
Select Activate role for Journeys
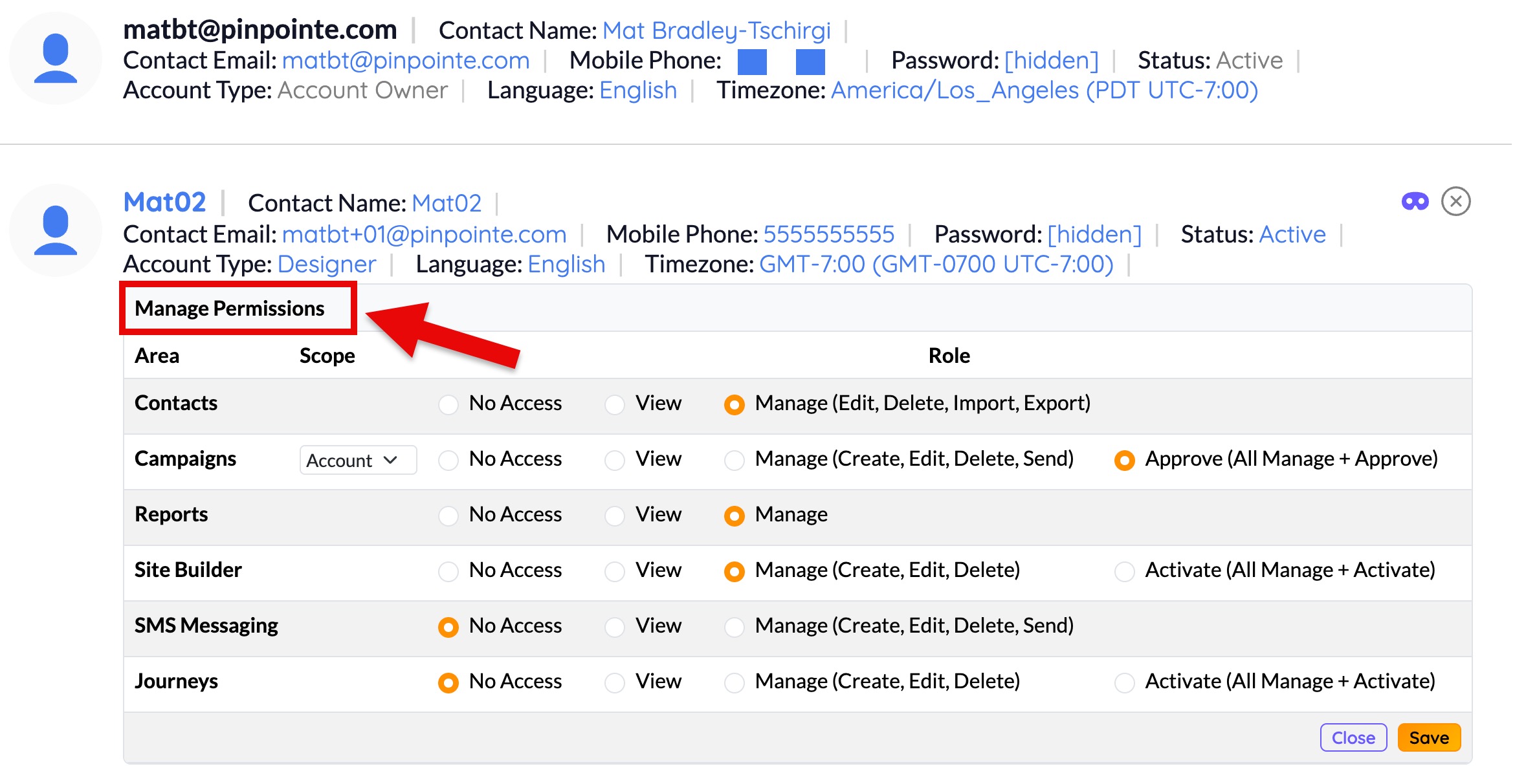1124,683
